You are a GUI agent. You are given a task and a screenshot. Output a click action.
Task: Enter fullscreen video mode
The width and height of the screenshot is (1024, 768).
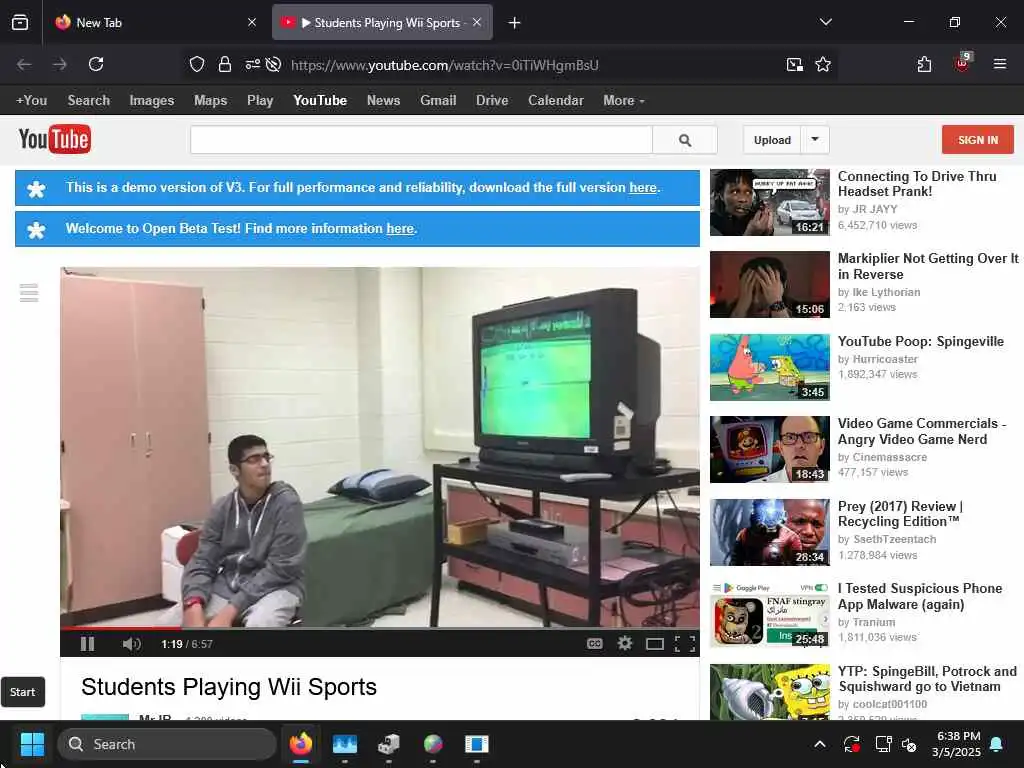pyautogui.click(x=684, y=645)
